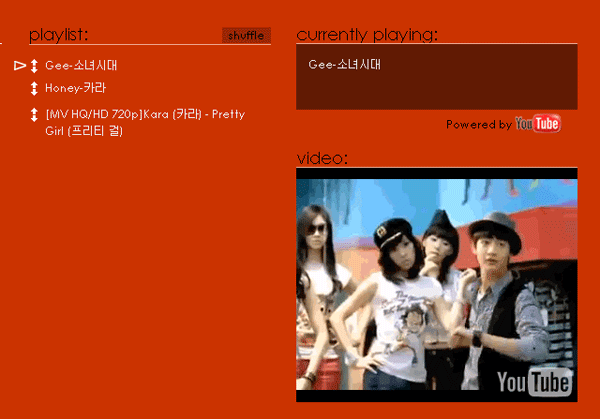Select the Kara Pretty Girl MV playlist entry
The width and height of the screenshot is (600, 419).
pyautogui.click(x=145, y=122)
